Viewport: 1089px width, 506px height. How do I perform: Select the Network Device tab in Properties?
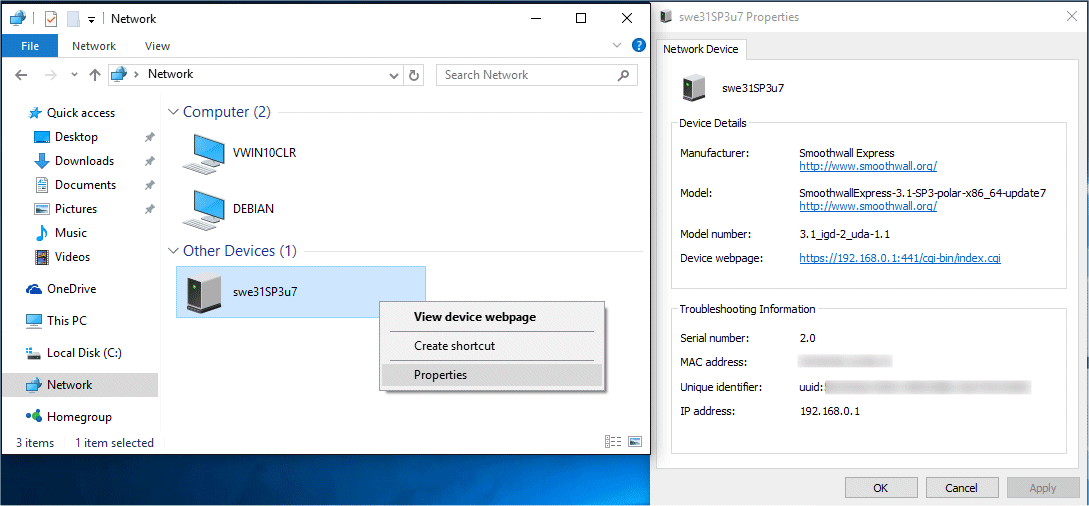(701, 49)
